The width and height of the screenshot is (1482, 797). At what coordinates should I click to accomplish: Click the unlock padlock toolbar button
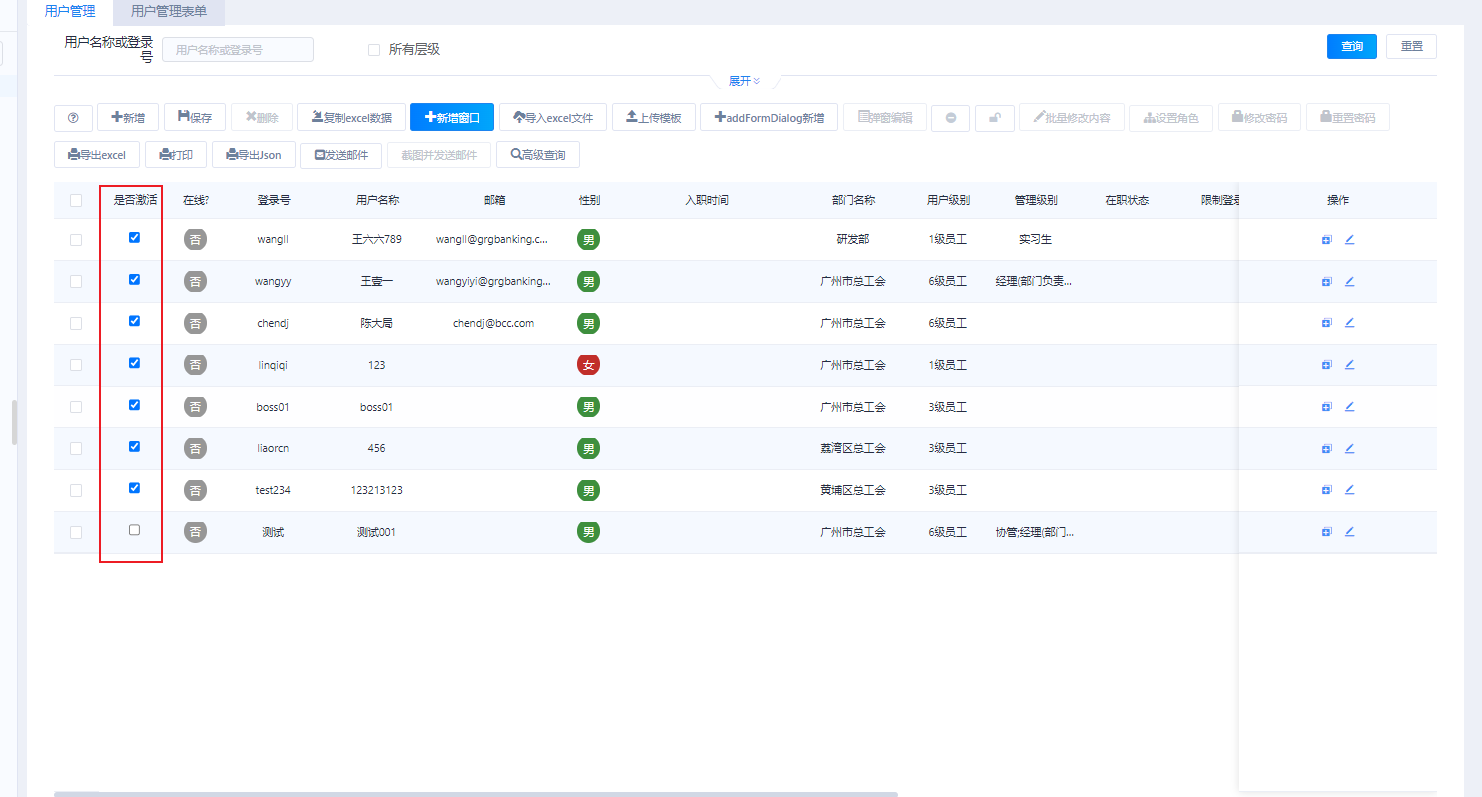coord(994,117)
